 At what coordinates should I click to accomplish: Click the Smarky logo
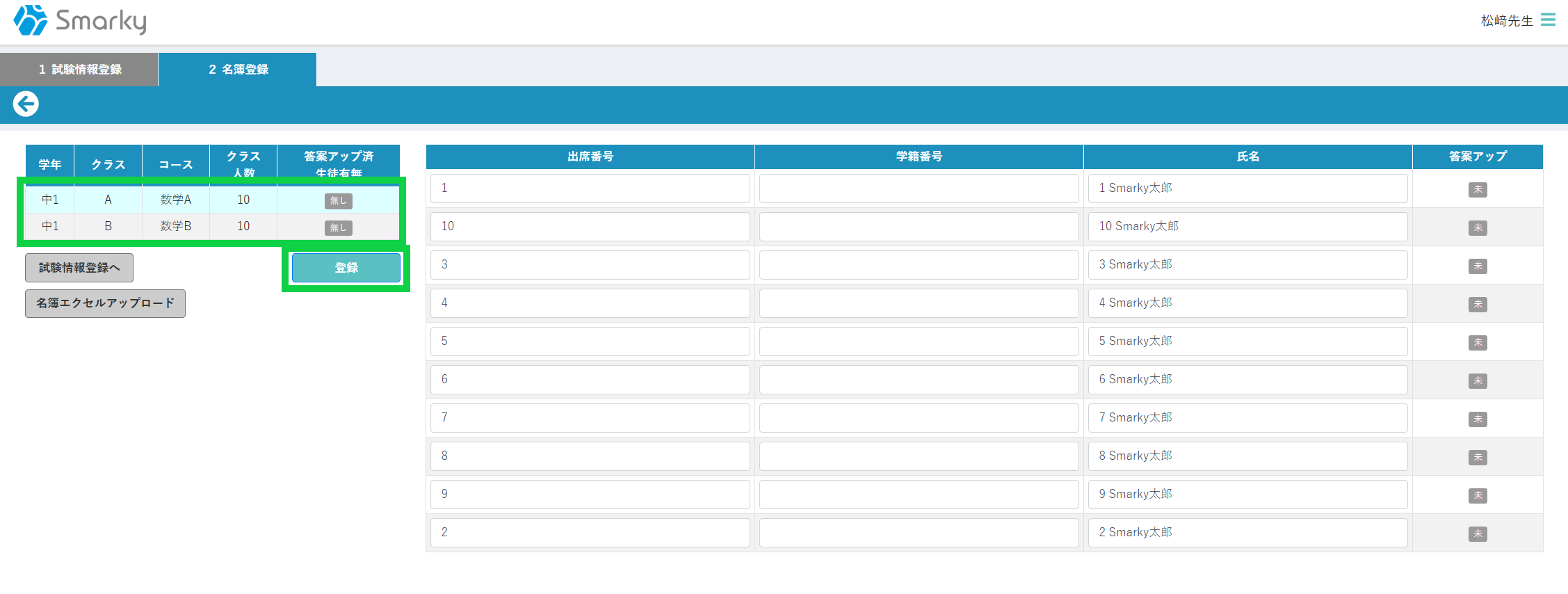[80, 20]
